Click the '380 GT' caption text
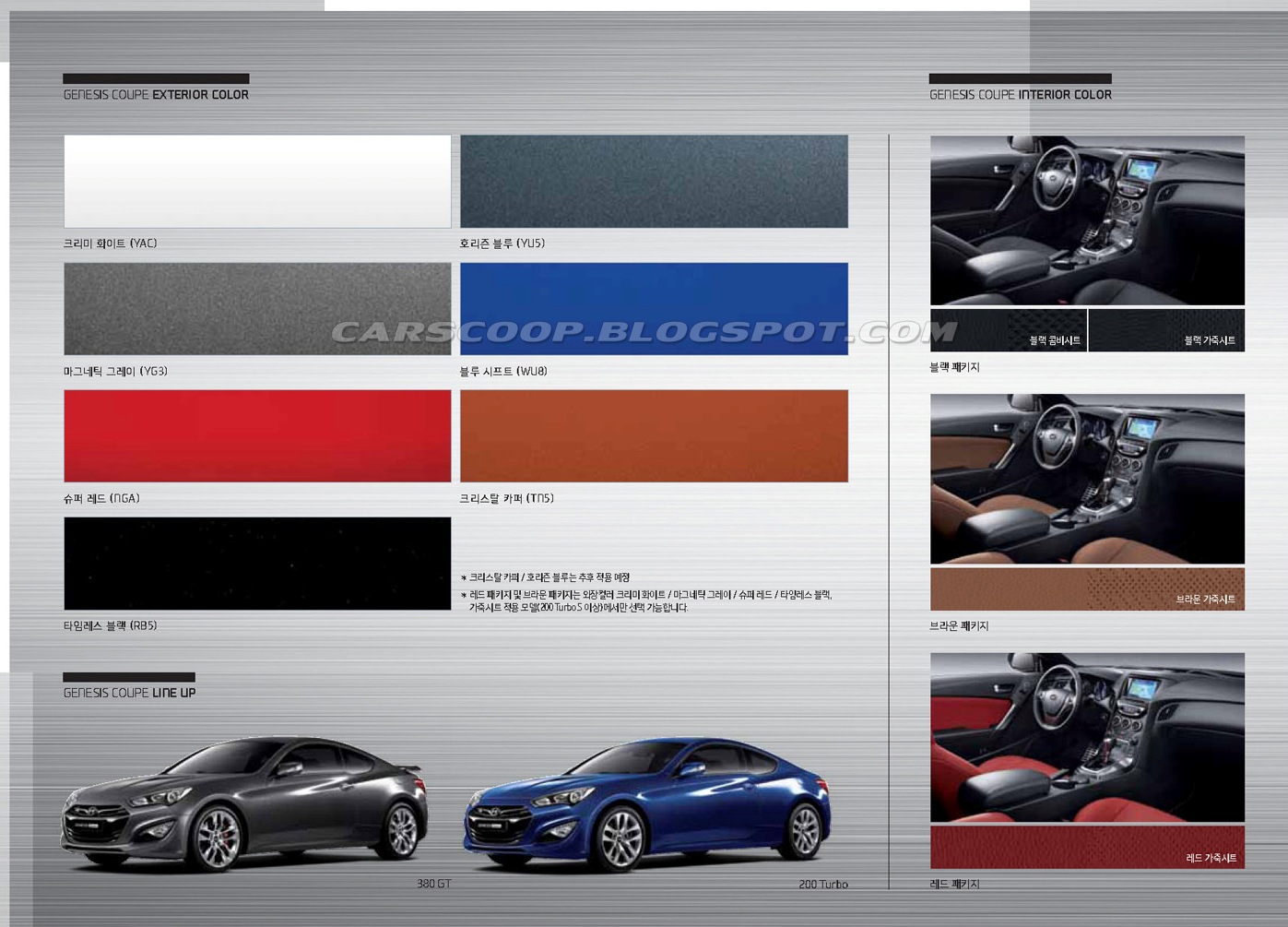The height and width of the screenshot is (927, 1288). [433, 884]
